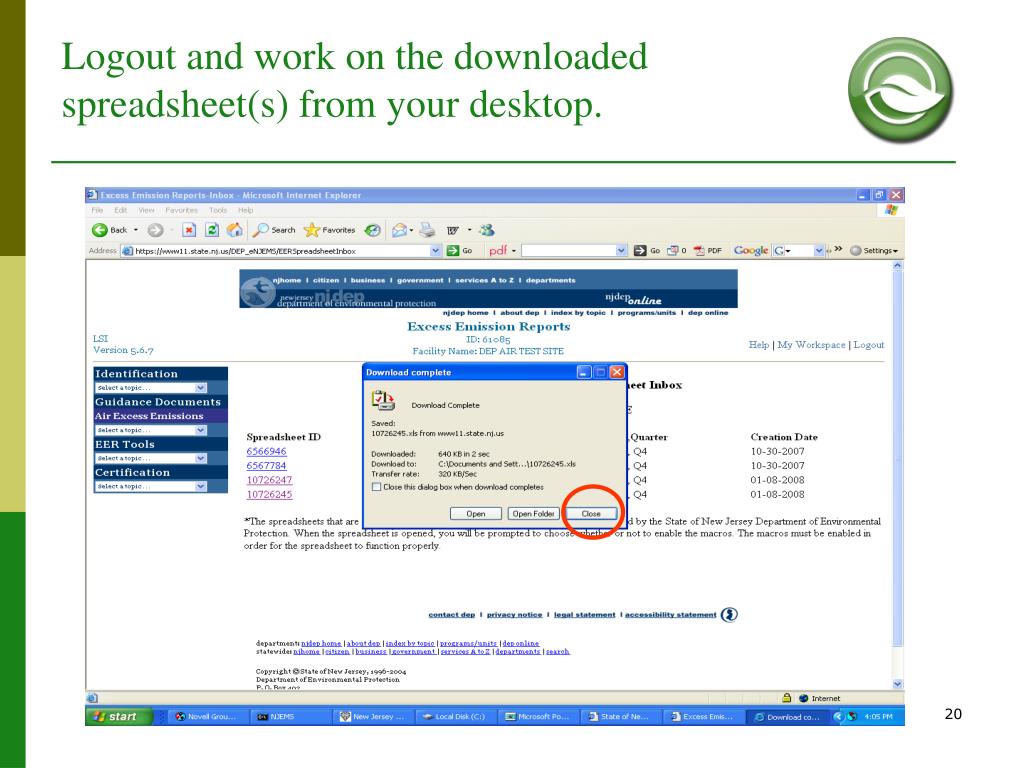Click the scrollbar down arrow
The height and width of the screenshot is (768, 1024).
897,684
